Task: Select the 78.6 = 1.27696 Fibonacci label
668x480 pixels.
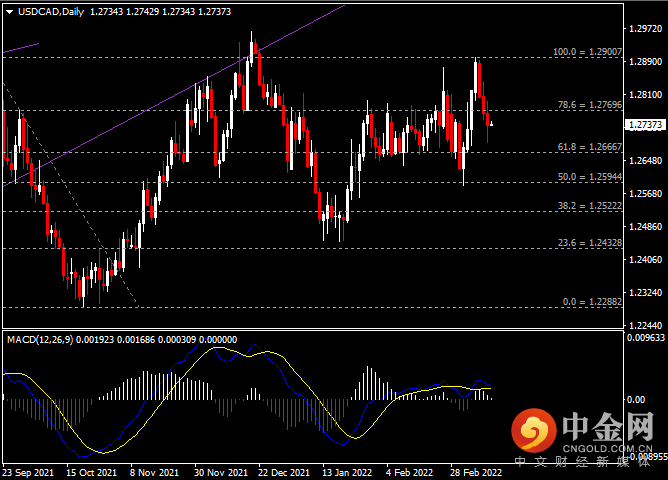Action: (590, 104)
